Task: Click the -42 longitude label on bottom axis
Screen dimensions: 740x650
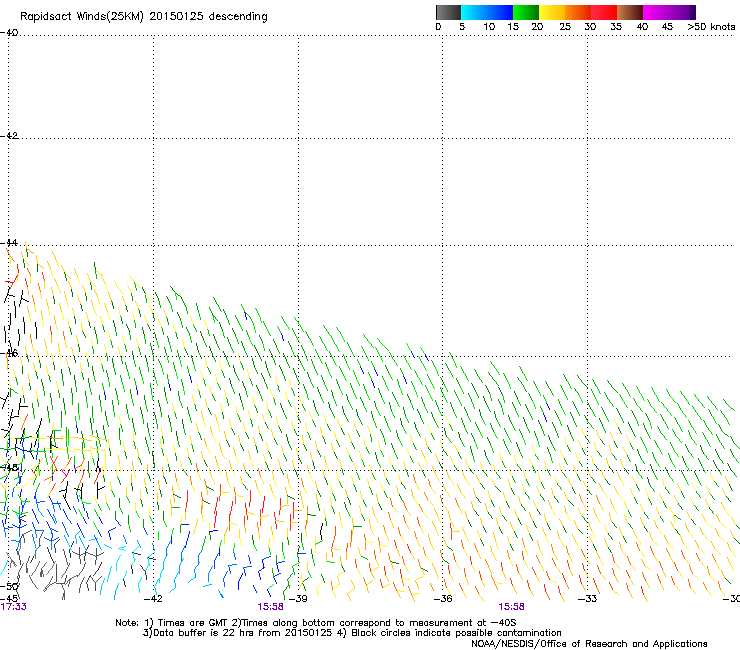Action: (x=153, y=599)
